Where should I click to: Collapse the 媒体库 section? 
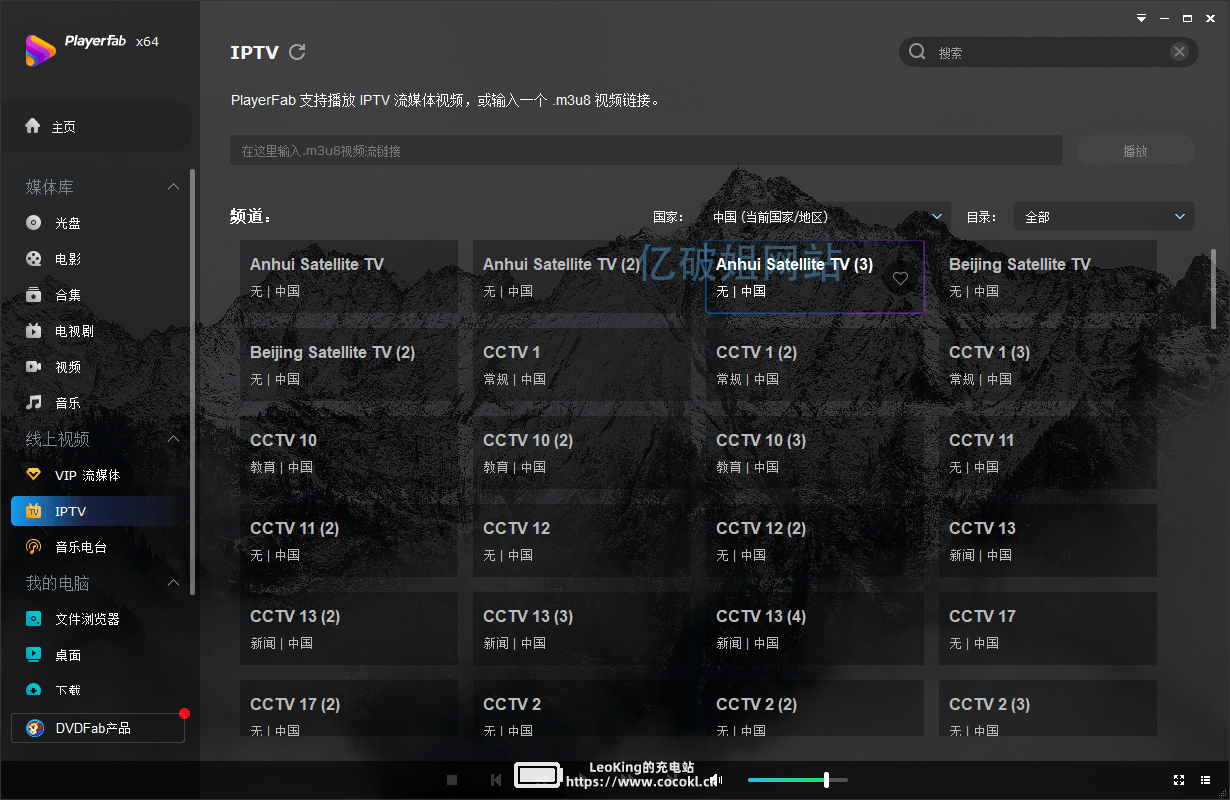click(x=173, y=187)
